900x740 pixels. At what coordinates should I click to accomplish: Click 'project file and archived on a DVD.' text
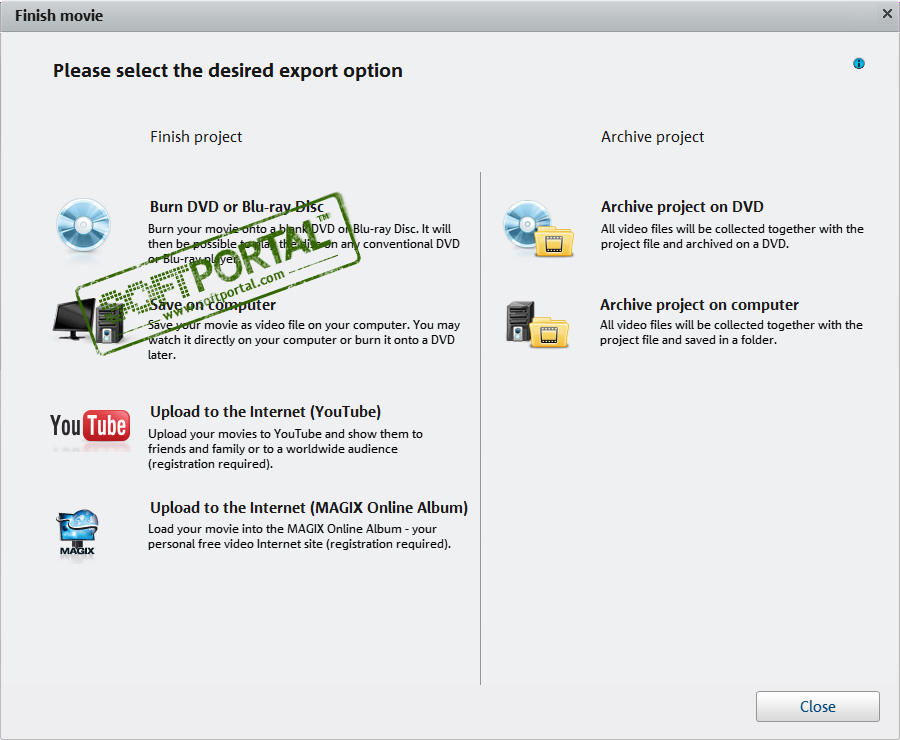pyautogui.click(x=695, y=244)
